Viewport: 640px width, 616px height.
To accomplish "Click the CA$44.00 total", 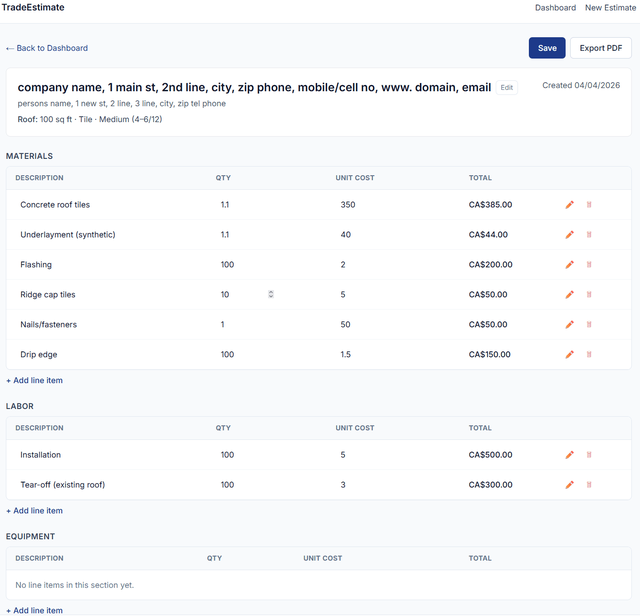I will coord(488,235).
